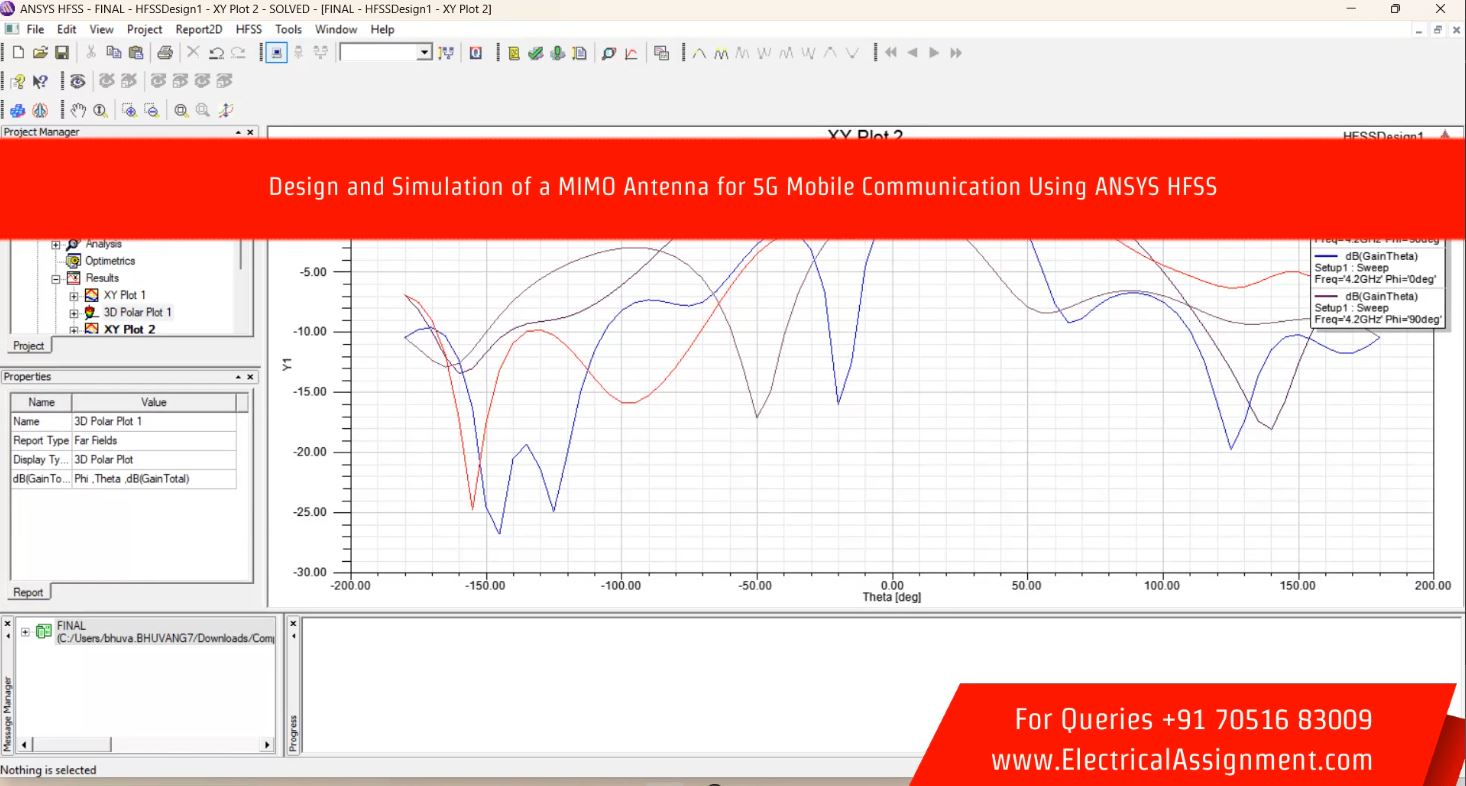Click the Print icon in toolbar
The width and height of the screenshot is (1466, 786).
[165, 53]
